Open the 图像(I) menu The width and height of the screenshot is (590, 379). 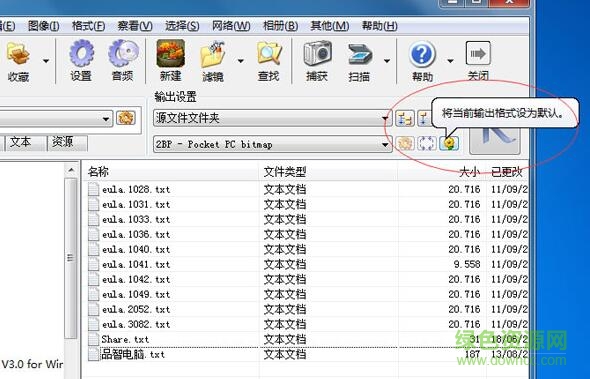pos(44,26)
